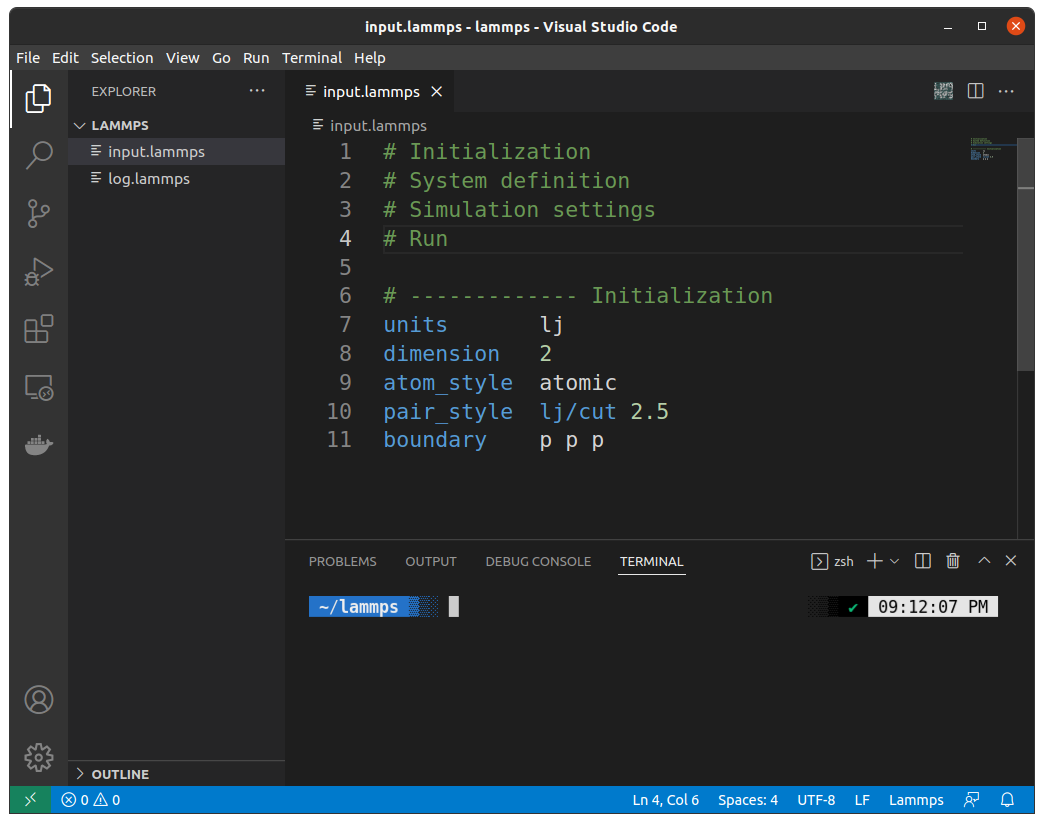Screen dimensions: 1044x823
Task: Open the terminal launch profile dropdown
Action: click(894, 561)
